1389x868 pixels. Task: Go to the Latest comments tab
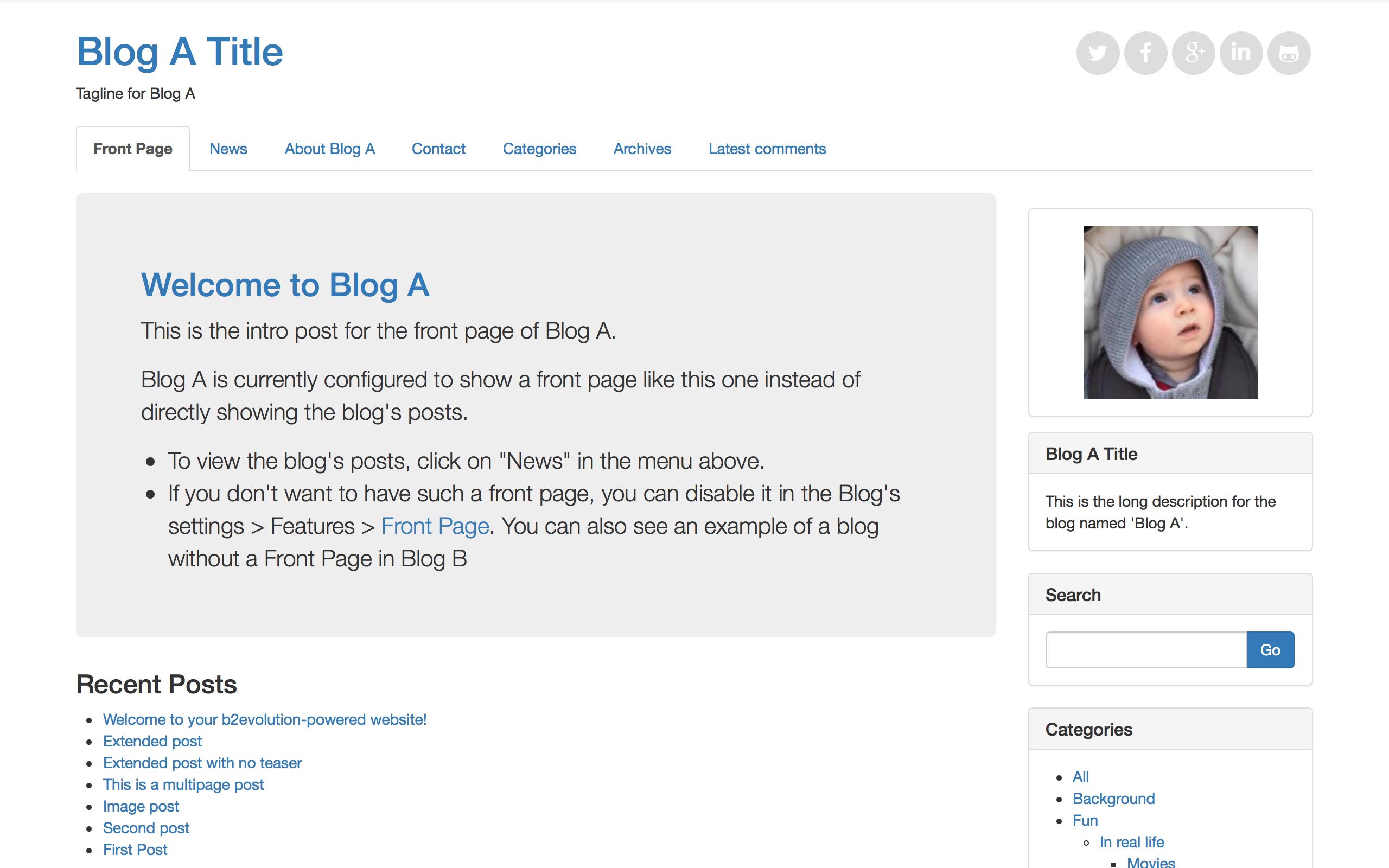[x=767, y=149]
